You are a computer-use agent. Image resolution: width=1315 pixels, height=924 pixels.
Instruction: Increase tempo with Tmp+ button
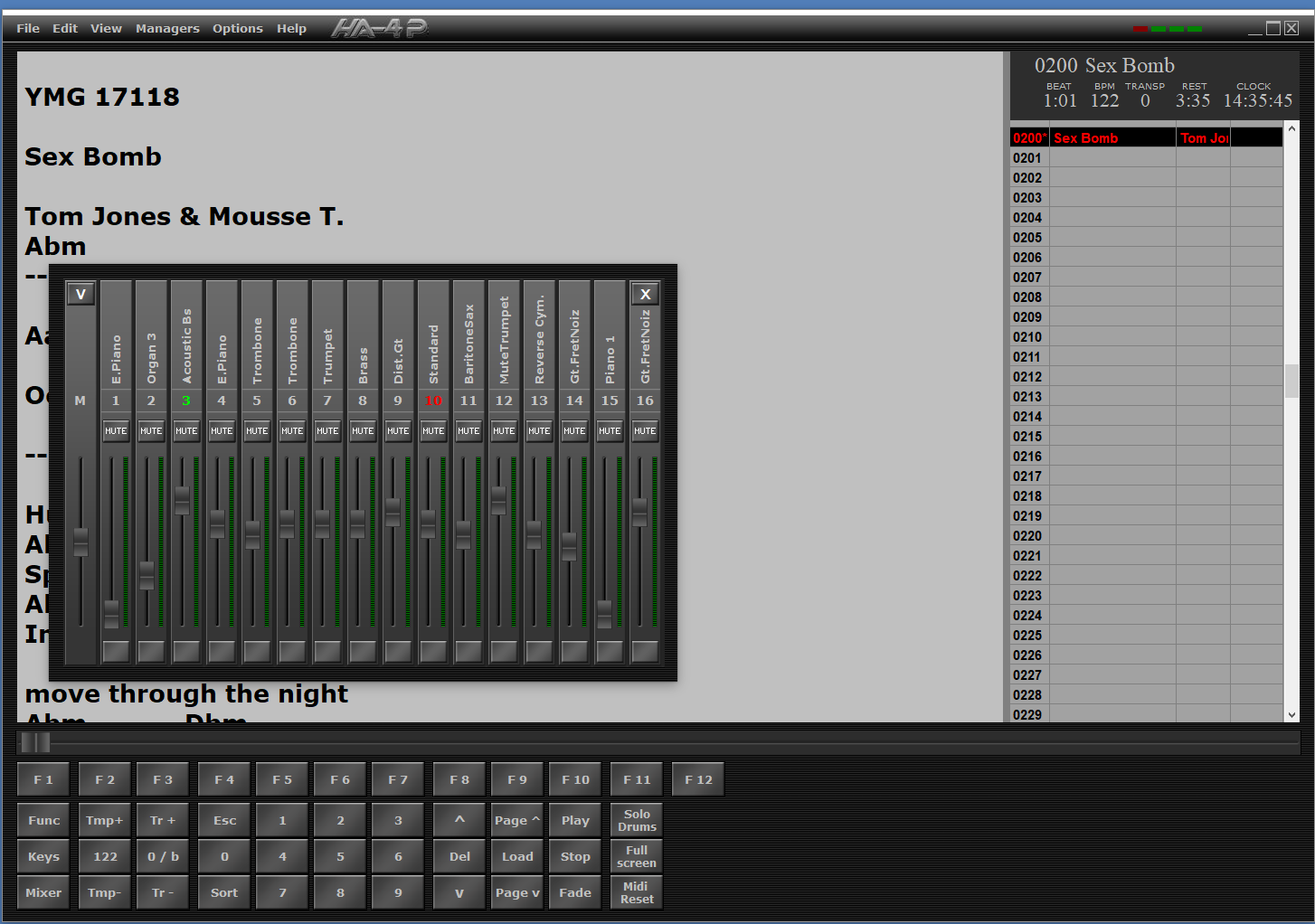pos(104,820)
